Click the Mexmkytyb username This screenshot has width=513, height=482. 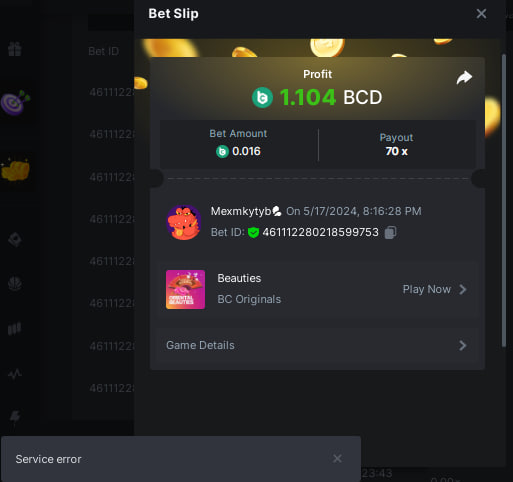pyautogui.click(x=241, y=211)
